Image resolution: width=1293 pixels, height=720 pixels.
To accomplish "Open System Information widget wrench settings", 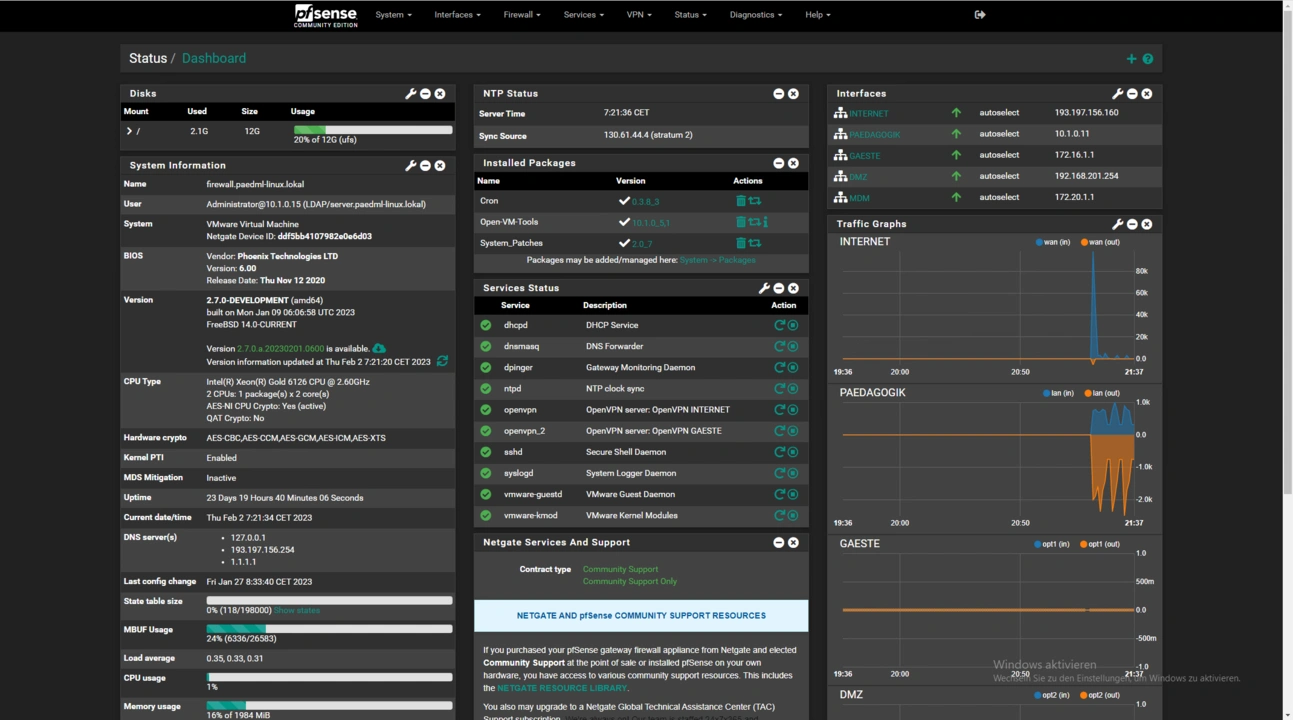I will point(410,166).
